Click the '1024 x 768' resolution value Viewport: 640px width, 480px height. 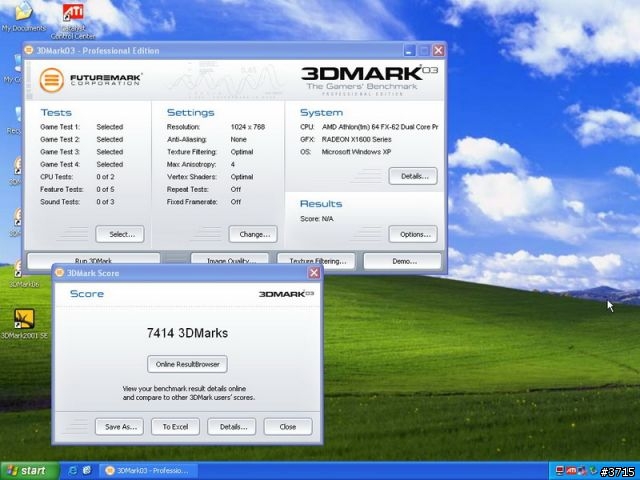[x=248, y=127]
